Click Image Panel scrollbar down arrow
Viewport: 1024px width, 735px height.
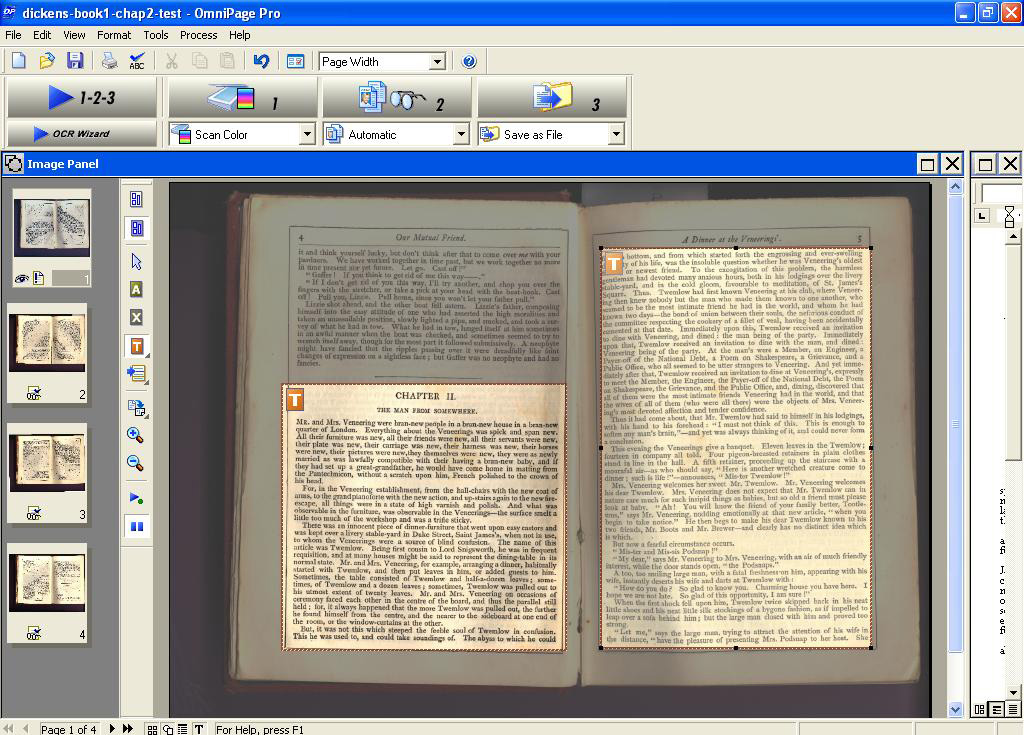point(955,709)
